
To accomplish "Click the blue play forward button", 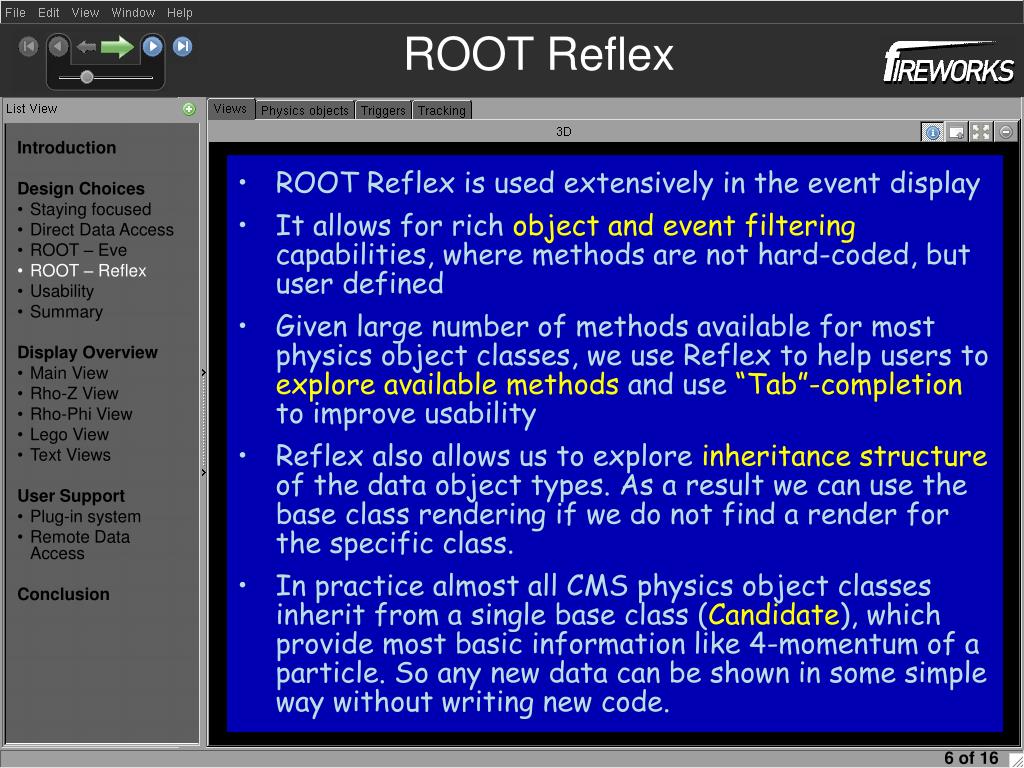I will [x=152, y=46].
